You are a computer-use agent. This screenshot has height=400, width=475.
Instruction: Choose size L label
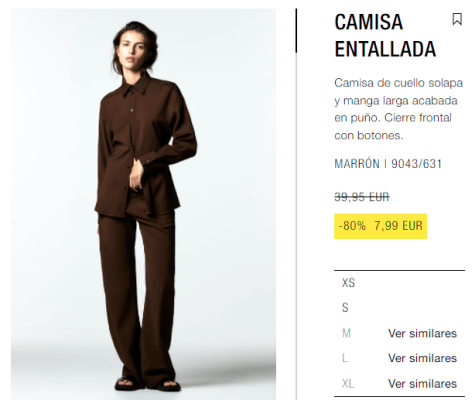(345, 358)
